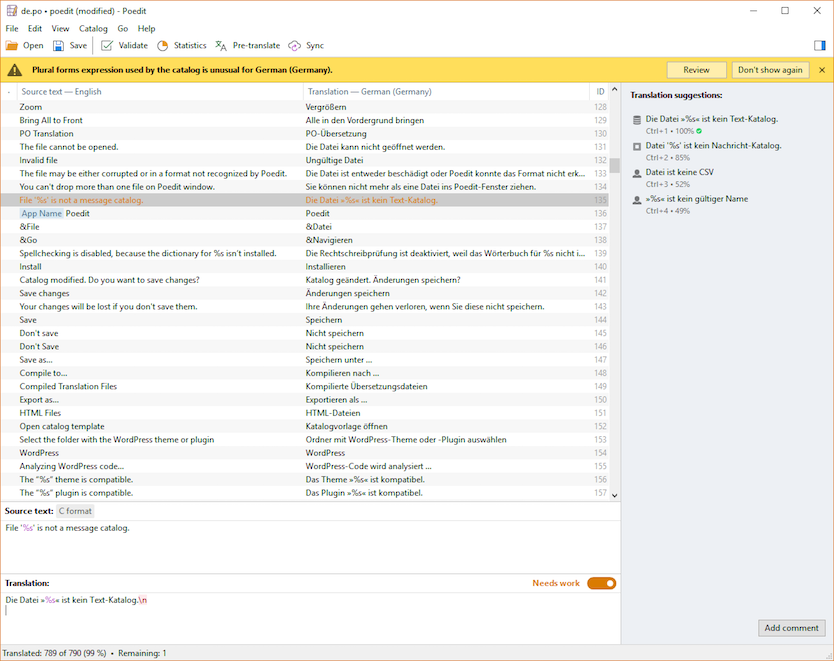
Task: Select 'Open catalog template' row
Action: [305, 426]
